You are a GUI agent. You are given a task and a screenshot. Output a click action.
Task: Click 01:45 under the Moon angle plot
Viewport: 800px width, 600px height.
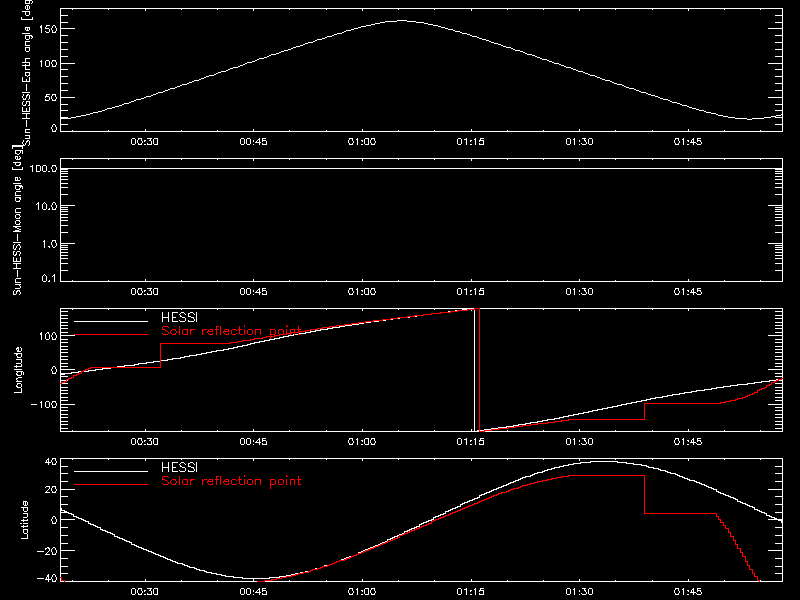(688, 292)
